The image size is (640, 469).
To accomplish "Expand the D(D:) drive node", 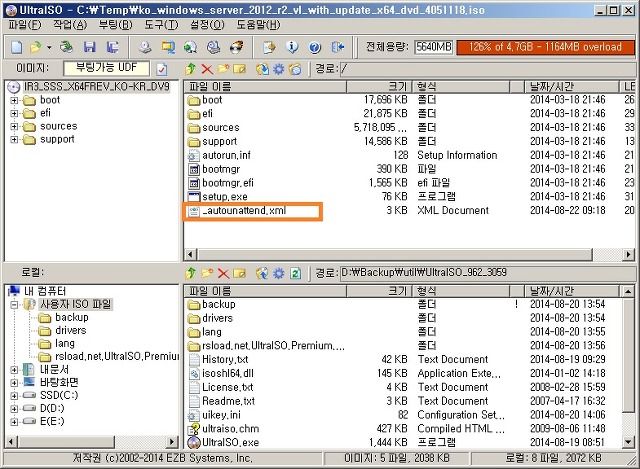I will click(x=14, y=409).
